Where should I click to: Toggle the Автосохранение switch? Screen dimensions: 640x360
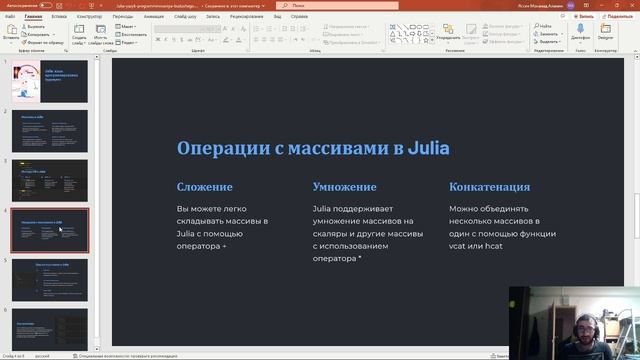click(x=45, y=6)
